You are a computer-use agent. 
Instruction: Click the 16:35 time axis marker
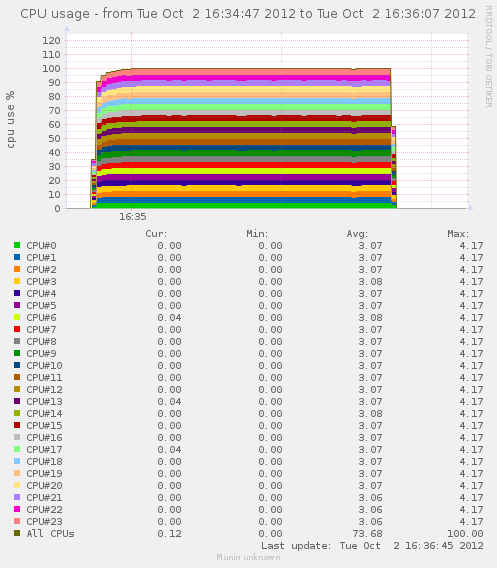133,217
